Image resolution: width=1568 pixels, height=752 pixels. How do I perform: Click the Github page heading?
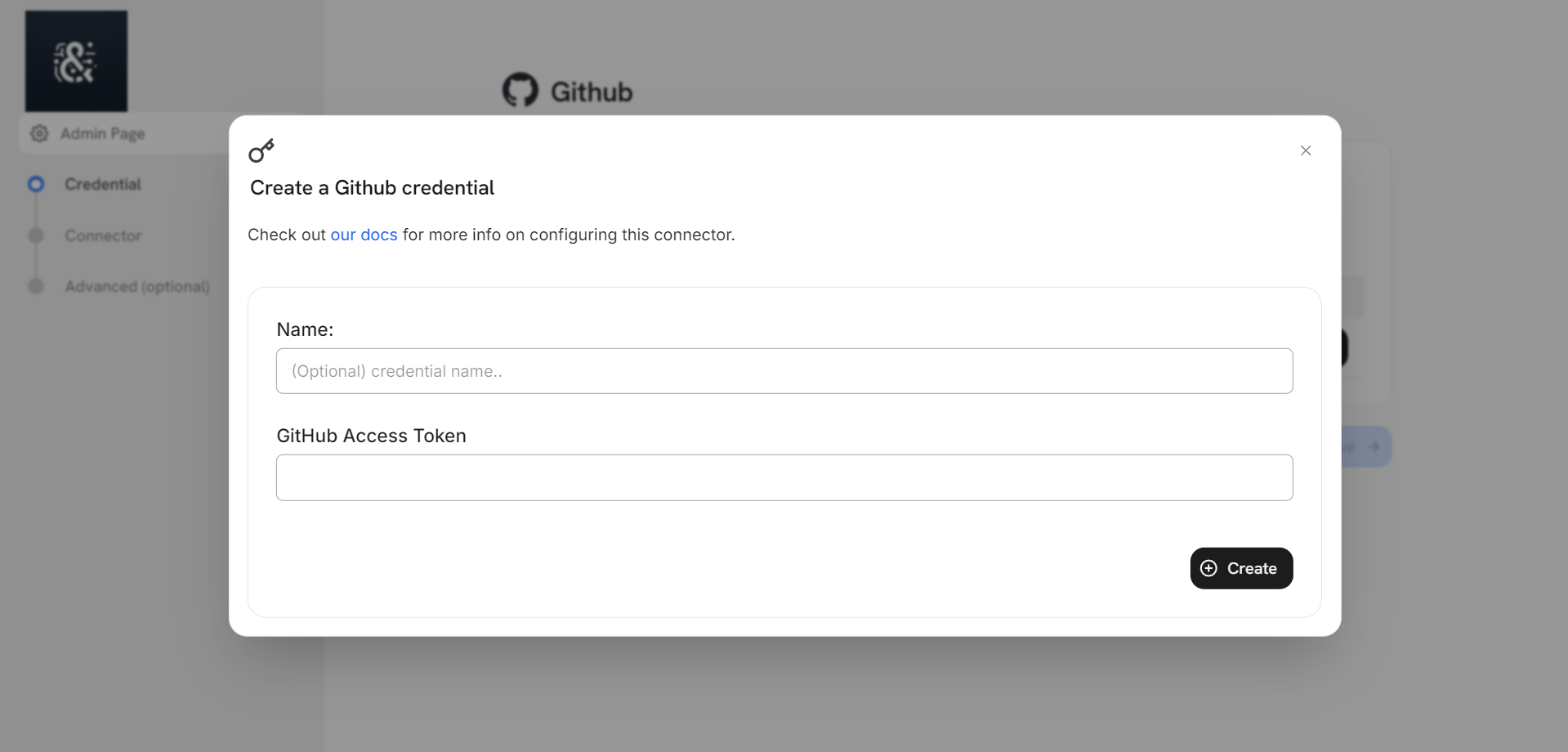click(x=592, y=92)
